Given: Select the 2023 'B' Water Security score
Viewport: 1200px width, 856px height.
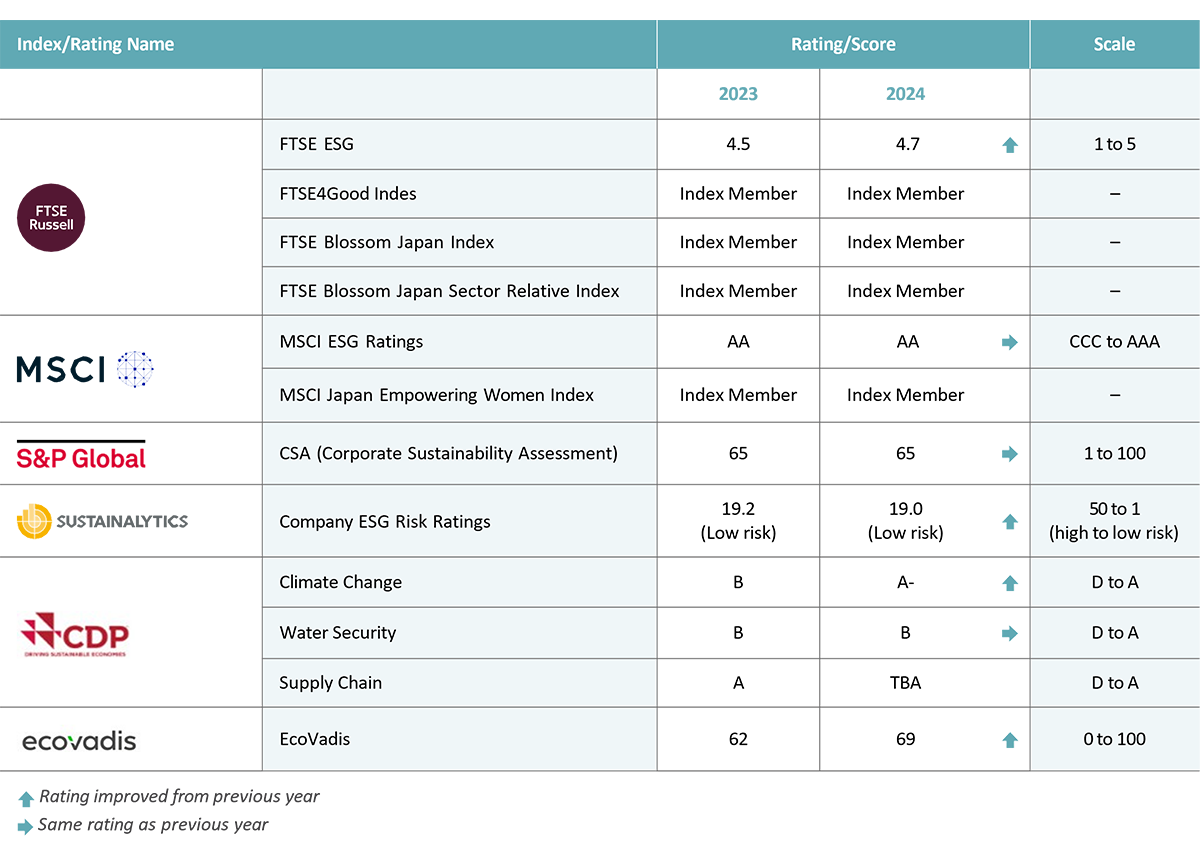Looking at the screenshot, I should [x=738, y=632].
